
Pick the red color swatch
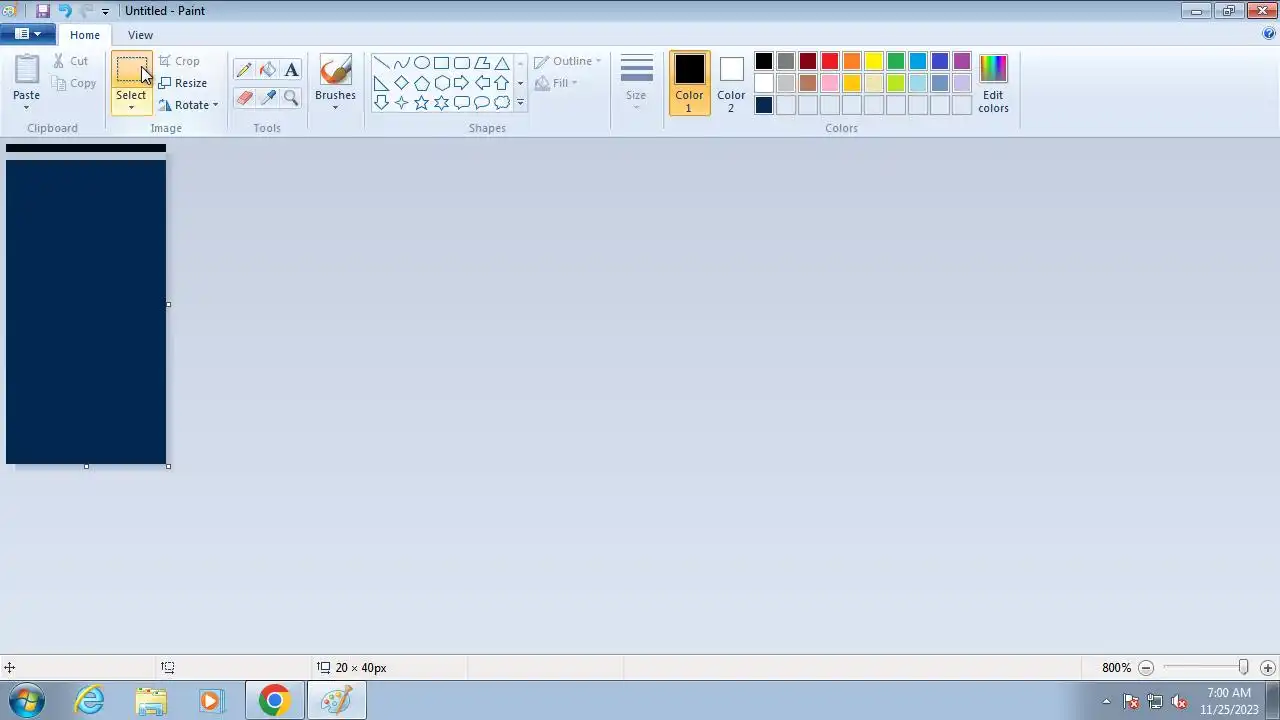pyautogui.click(x=830, y=62)
